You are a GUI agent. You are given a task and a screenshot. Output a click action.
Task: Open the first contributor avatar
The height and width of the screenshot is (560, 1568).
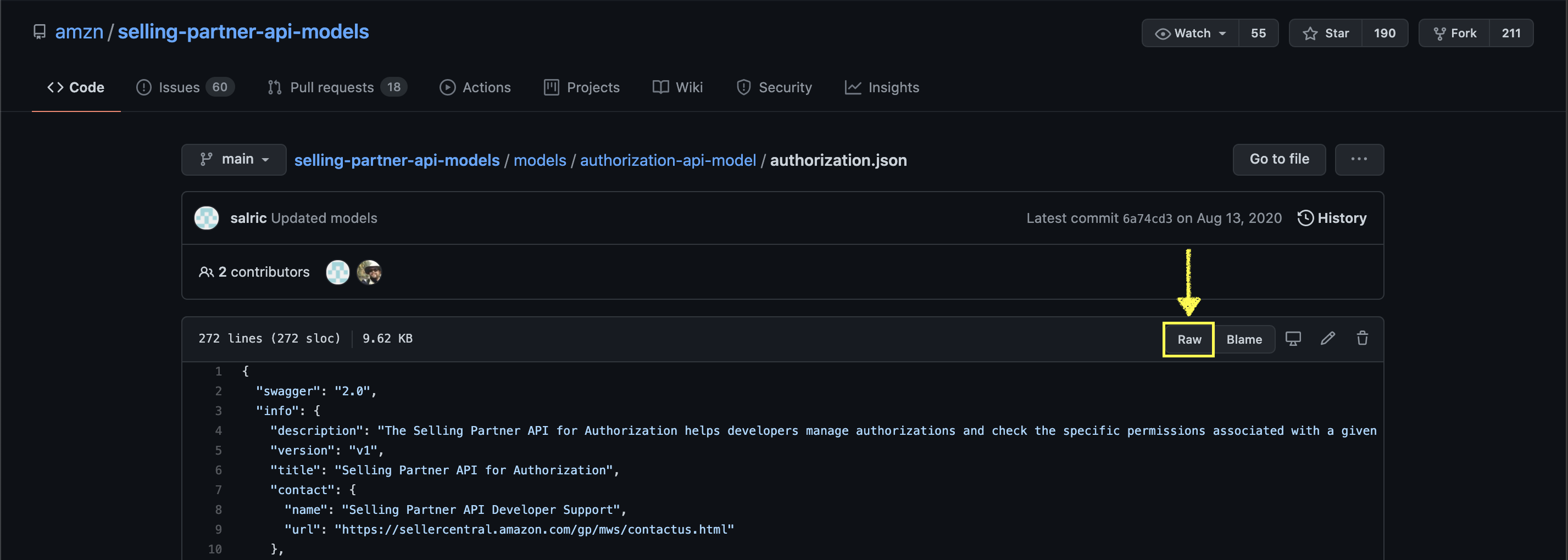pyautogui.click(x=338, y=272)
